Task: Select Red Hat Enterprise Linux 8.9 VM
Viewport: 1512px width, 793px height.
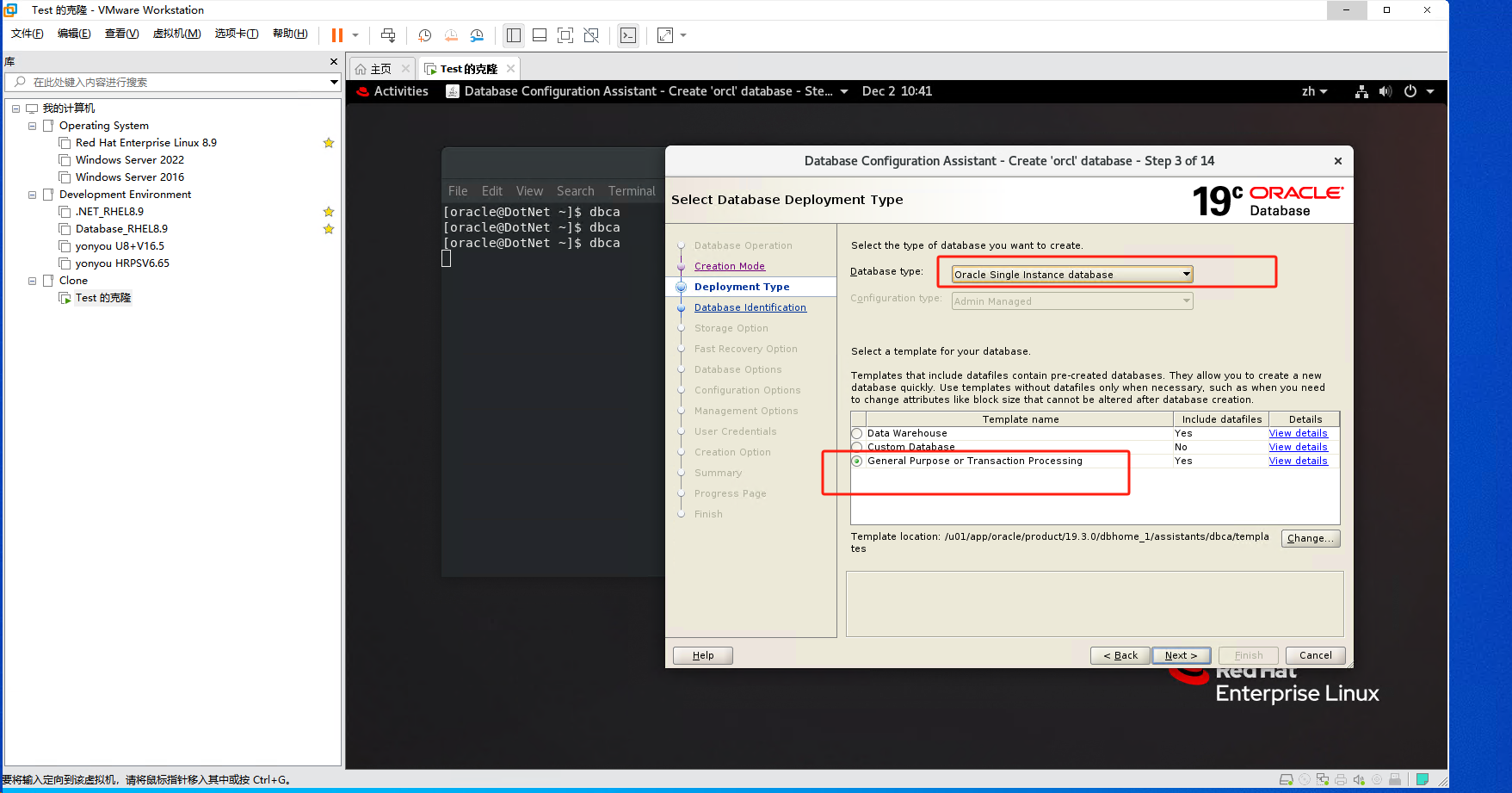Action: click(x=145, y=143)
